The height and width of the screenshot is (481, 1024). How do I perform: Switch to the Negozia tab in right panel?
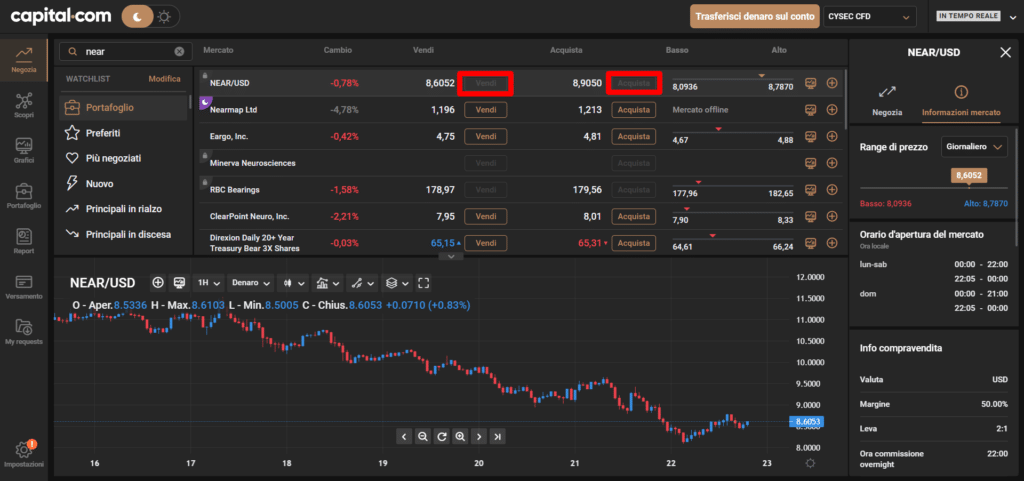click(x=887, y=101)
